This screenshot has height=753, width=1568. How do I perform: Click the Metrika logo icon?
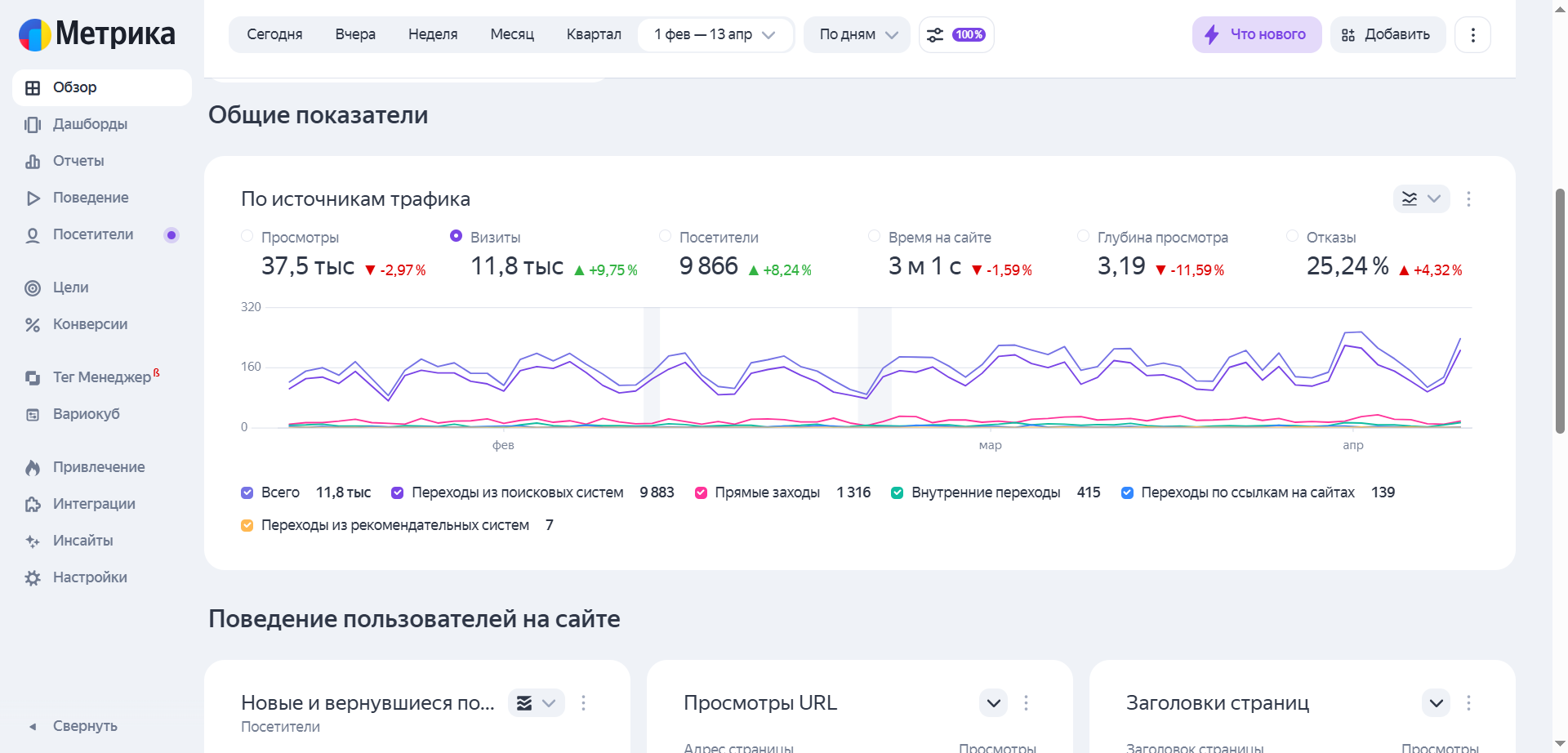[x=35, y=34]
